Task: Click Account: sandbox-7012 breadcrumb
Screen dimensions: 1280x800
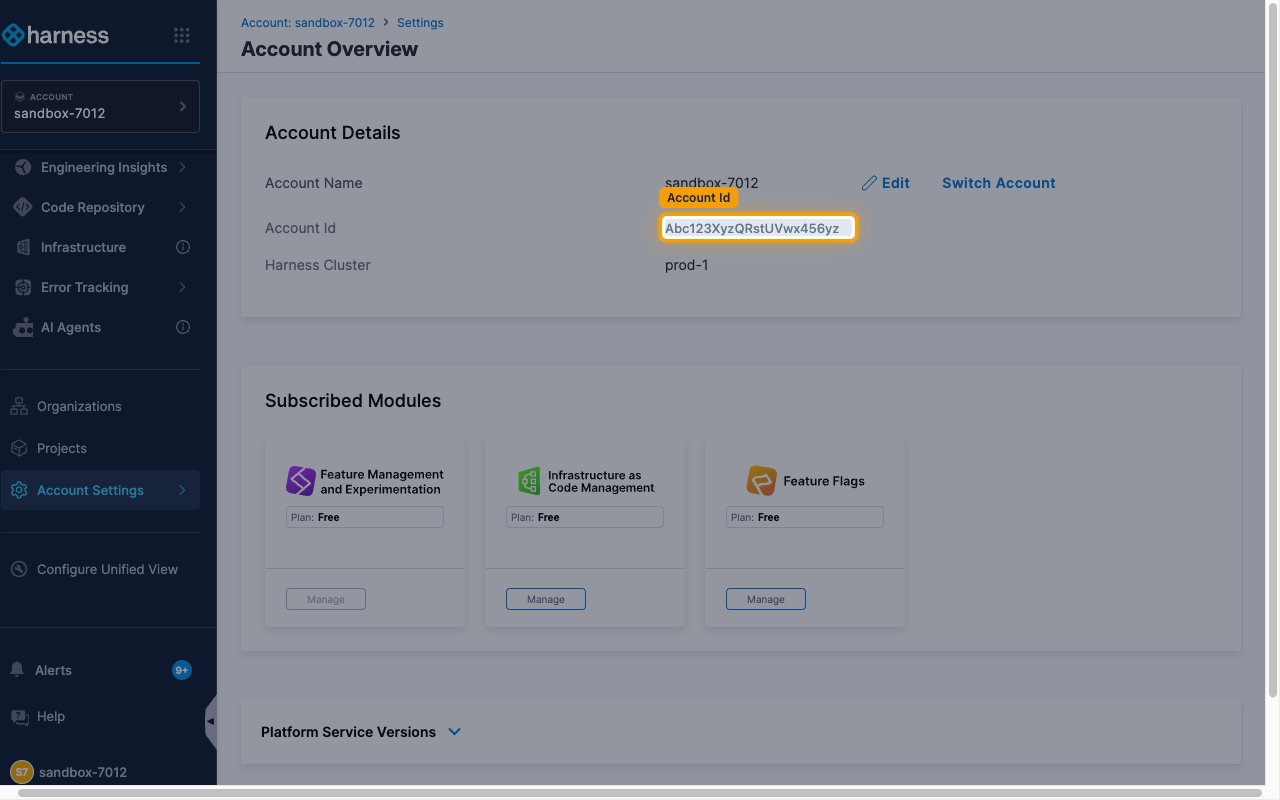Action: tap(308, 22)
